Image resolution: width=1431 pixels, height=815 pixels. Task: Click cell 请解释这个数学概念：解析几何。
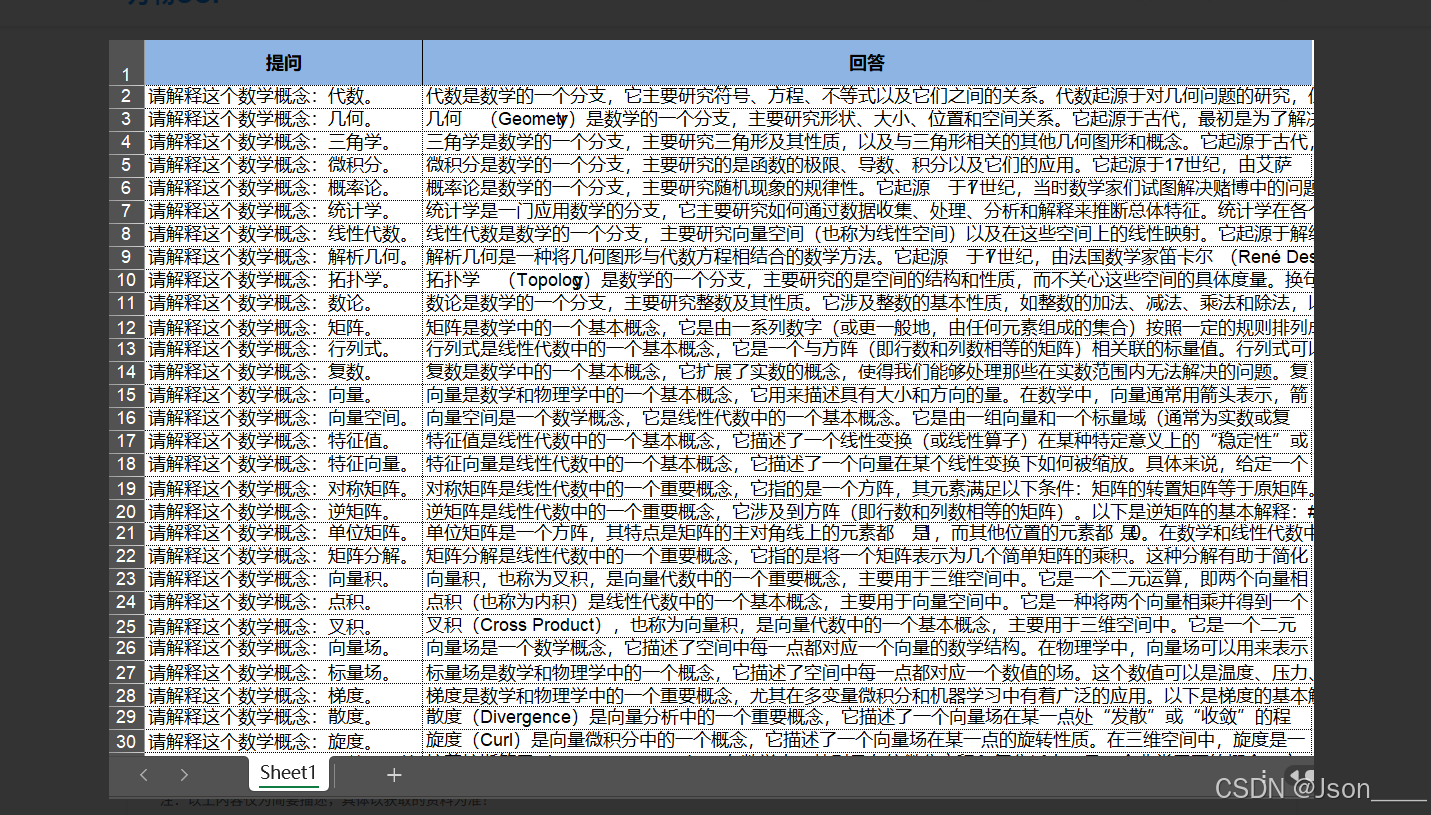coord(283,257)
